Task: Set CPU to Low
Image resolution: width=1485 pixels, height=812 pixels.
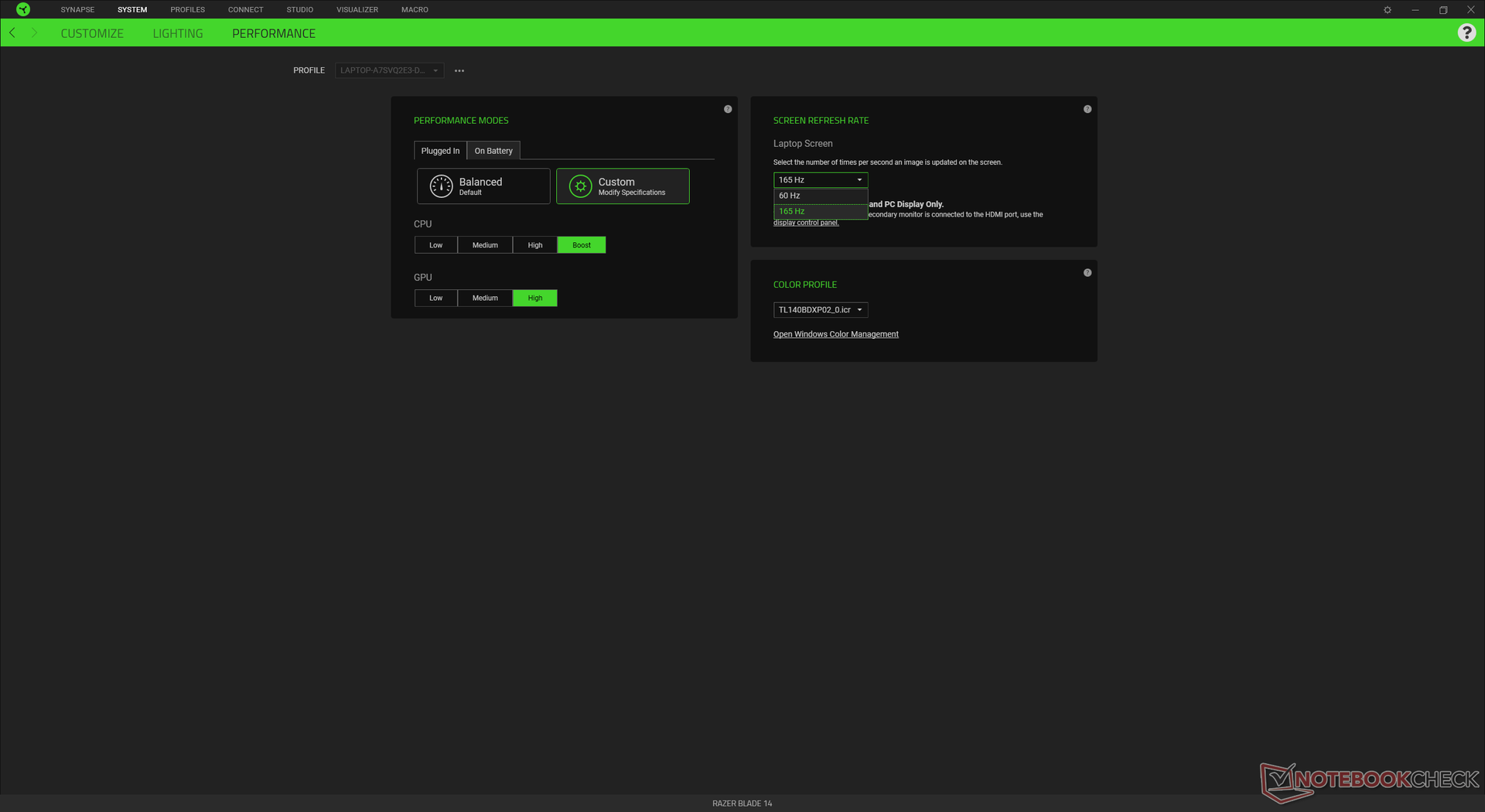Action: tap(436, 245)
